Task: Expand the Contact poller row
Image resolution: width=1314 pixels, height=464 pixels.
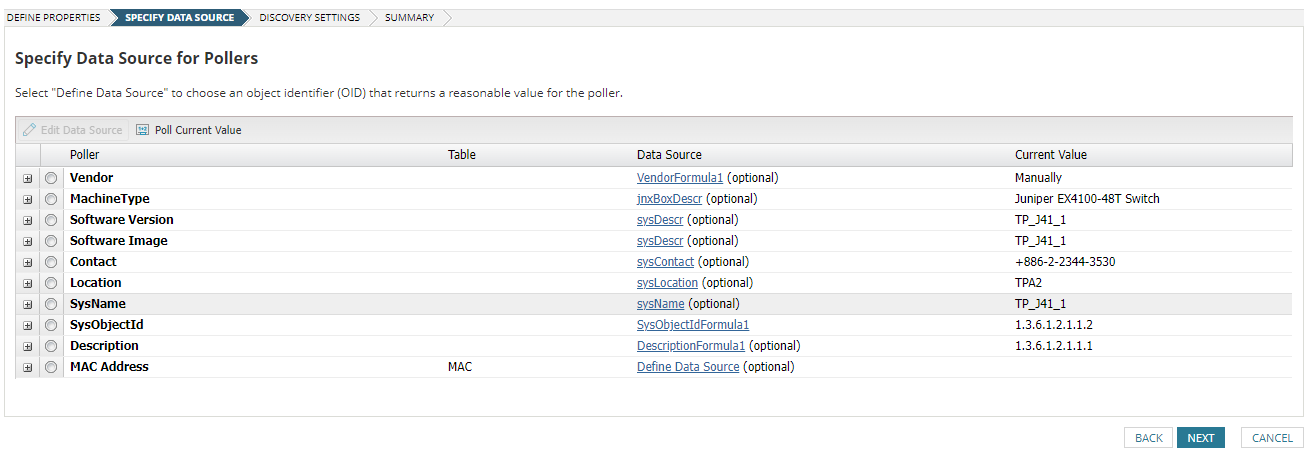Action: coord(28,262)
